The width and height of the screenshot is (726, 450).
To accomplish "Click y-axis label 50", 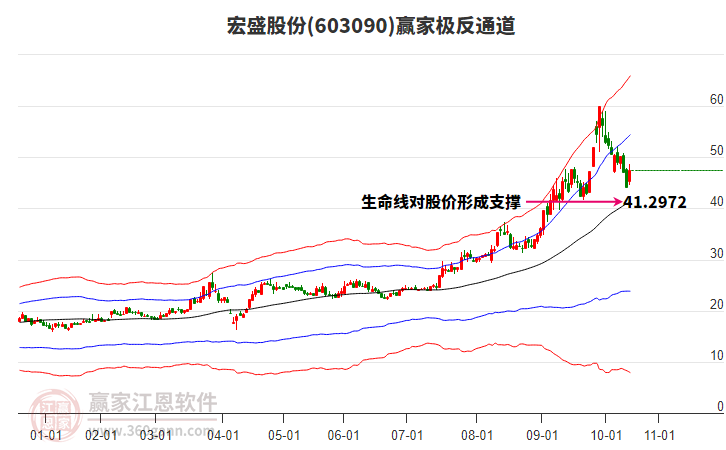I will click(716, 150).
